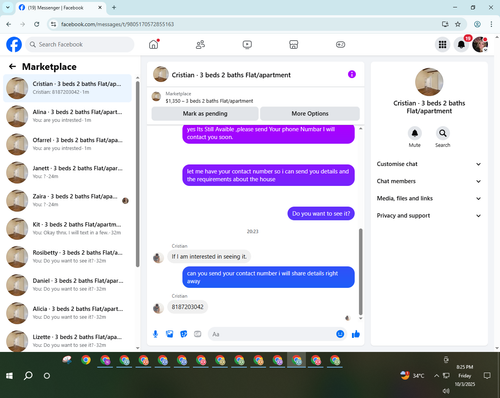Open a new browser tab
500x398 pixels.
(114, 7)
